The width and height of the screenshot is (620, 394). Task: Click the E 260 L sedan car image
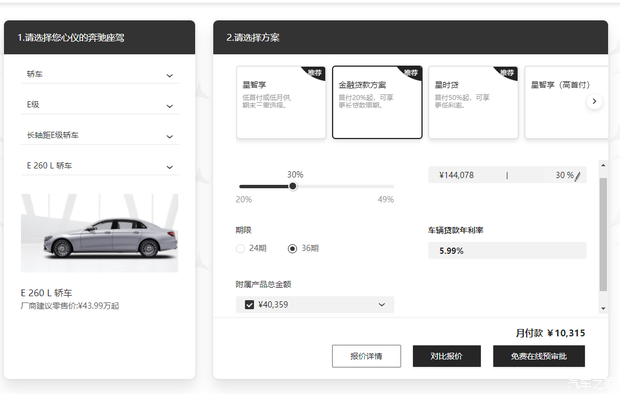pos(100,233)
